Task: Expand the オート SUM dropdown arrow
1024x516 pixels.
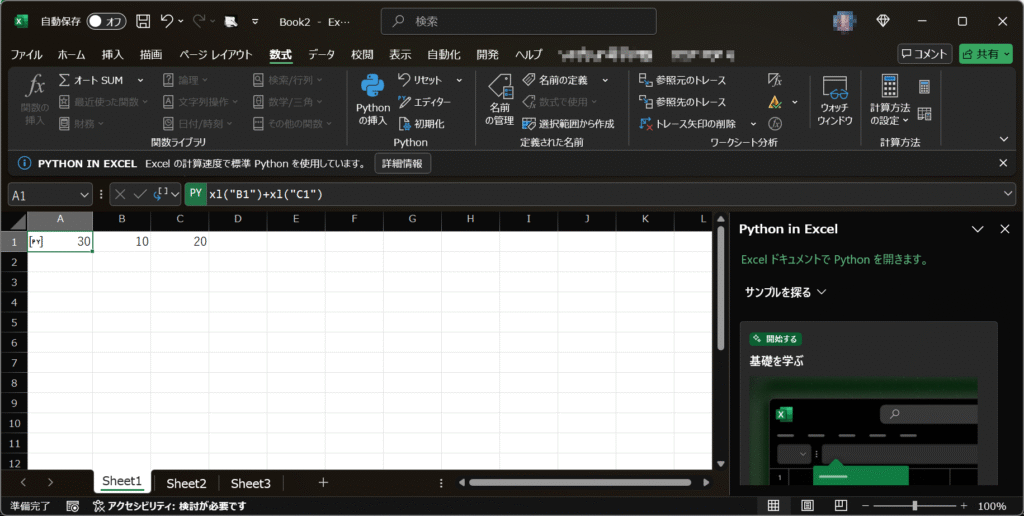Action: [140, 80]
